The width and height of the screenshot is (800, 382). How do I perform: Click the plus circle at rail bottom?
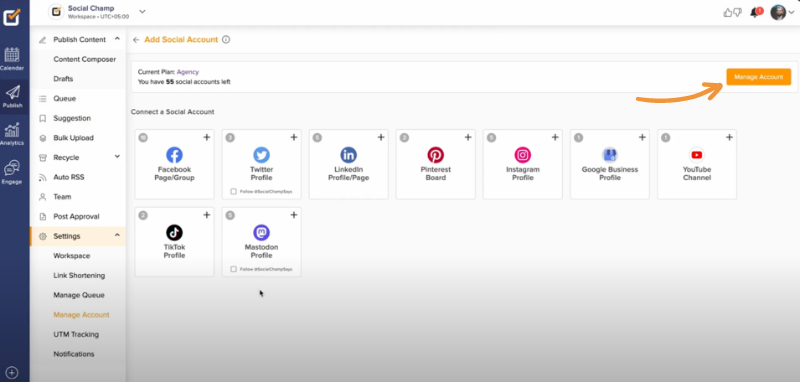pos(12,372)
